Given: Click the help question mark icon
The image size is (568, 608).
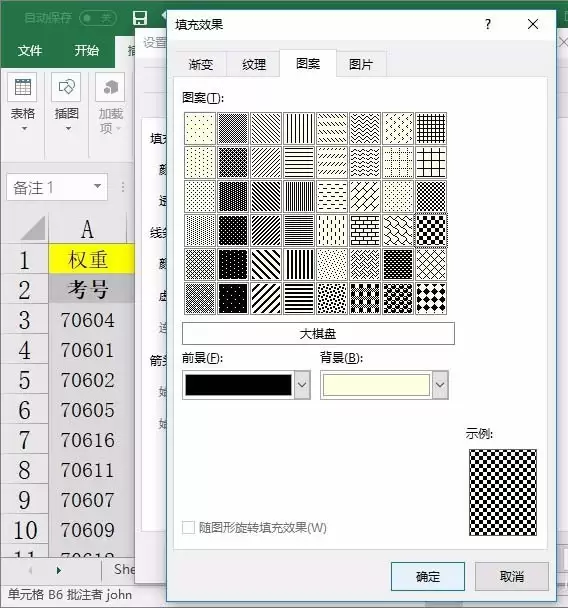Looking at the screenshot, I should pyautogui.click(x=488, y=24).
